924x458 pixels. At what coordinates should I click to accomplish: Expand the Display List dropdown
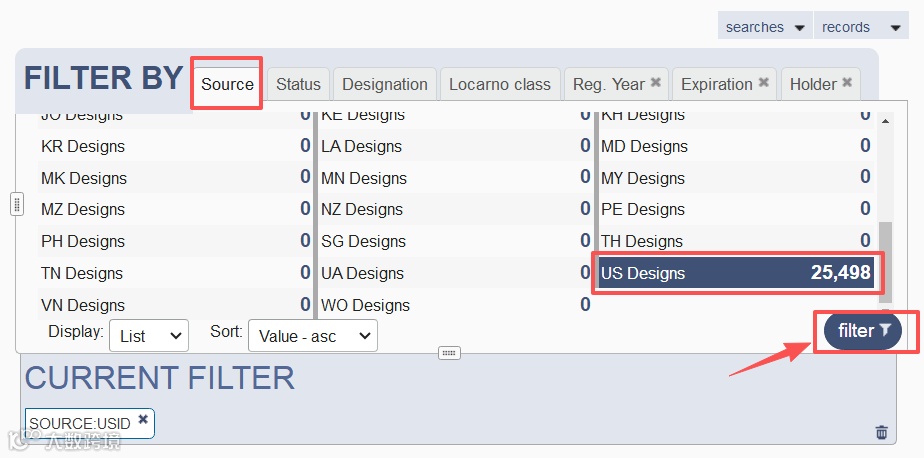tap(149, 335)
